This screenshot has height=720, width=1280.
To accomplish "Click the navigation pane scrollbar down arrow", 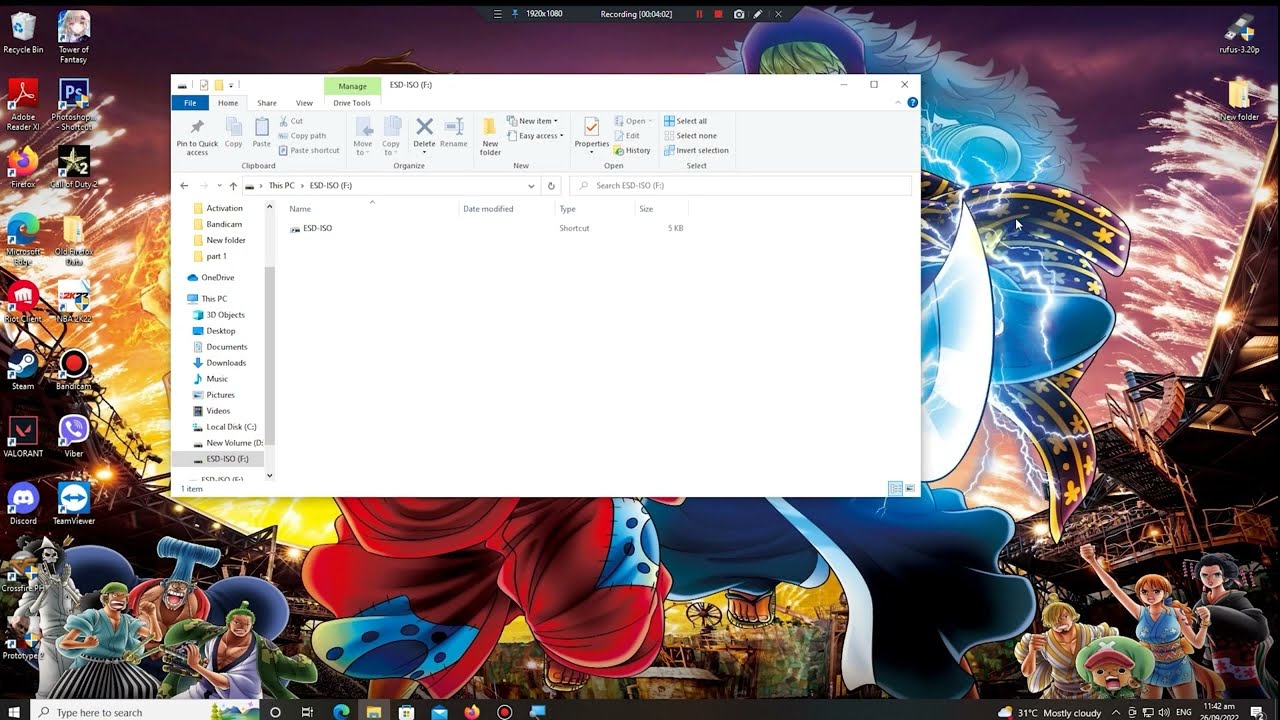I will (269, 476).
